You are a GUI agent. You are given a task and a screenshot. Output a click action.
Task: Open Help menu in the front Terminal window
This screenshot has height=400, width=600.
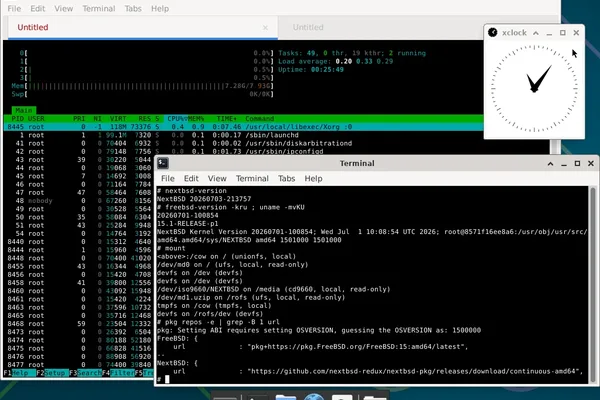click(313, 178)
